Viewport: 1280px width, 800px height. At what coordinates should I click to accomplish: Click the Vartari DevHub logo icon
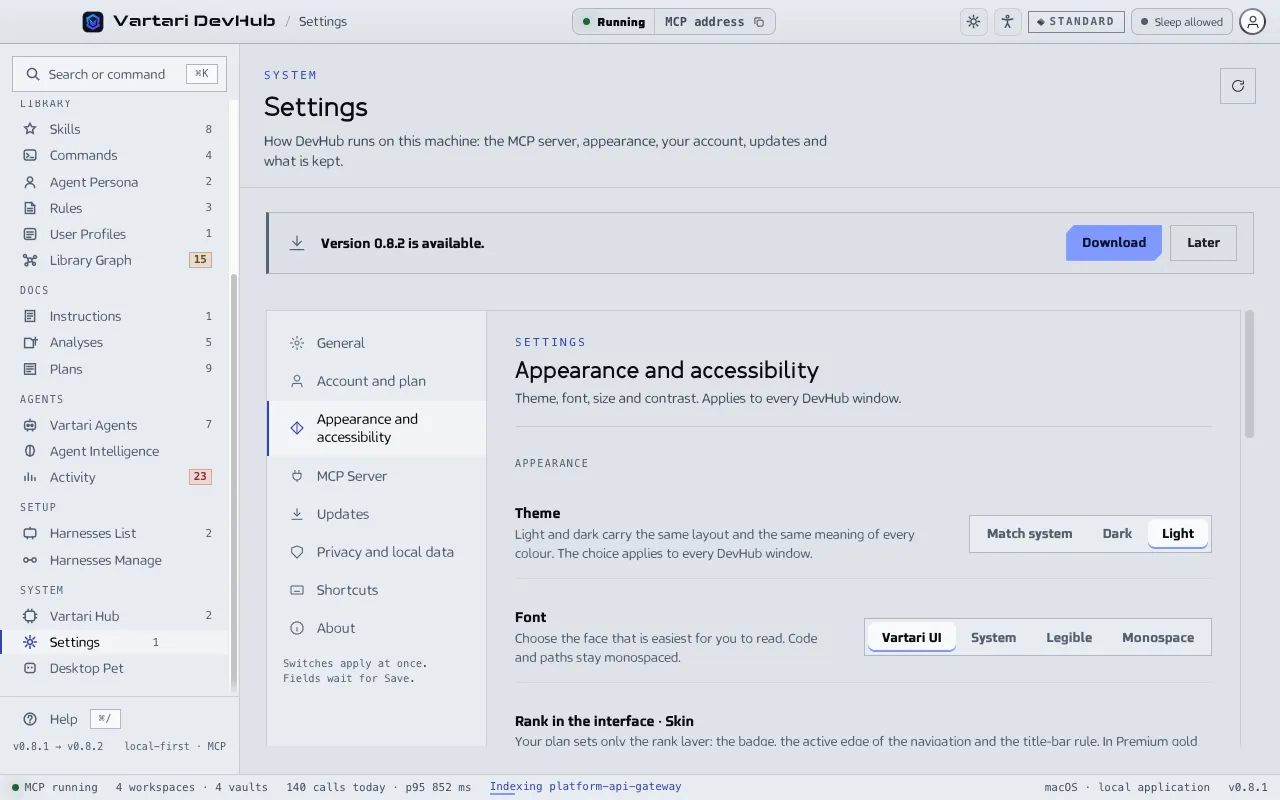pos(93,21)
